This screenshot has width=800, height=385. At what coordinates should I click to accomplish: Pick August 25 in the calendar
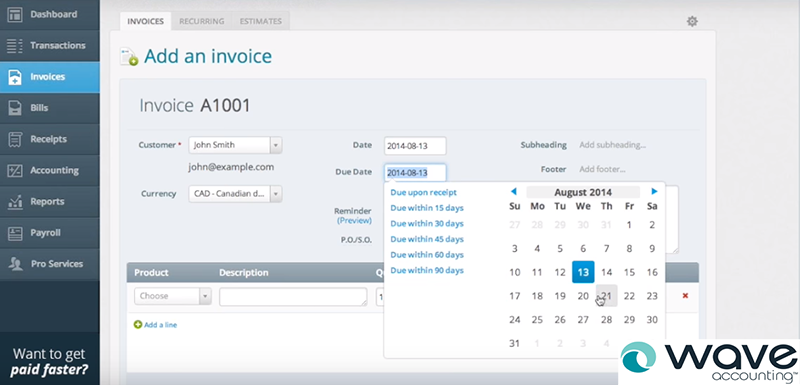(537, 320)
